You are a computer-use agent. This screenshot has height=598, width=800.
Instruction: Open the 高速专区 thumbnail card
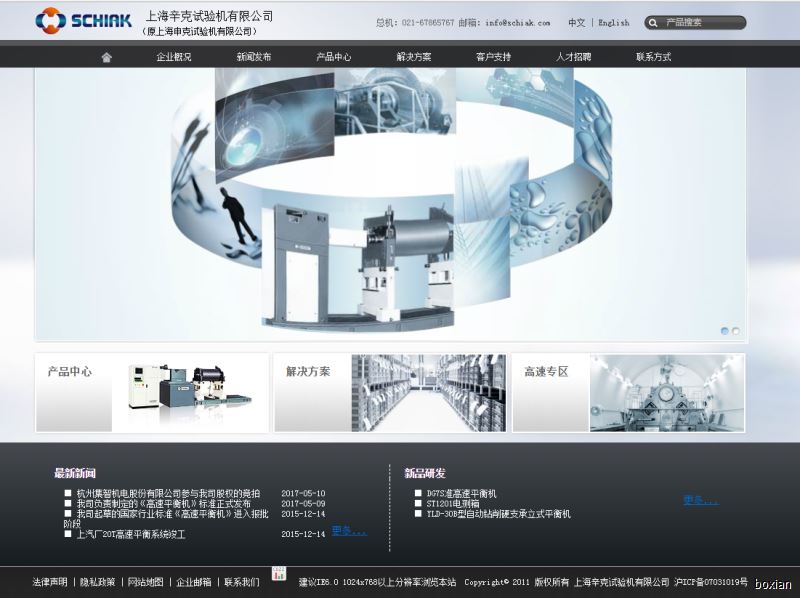[x=628, y=392]
